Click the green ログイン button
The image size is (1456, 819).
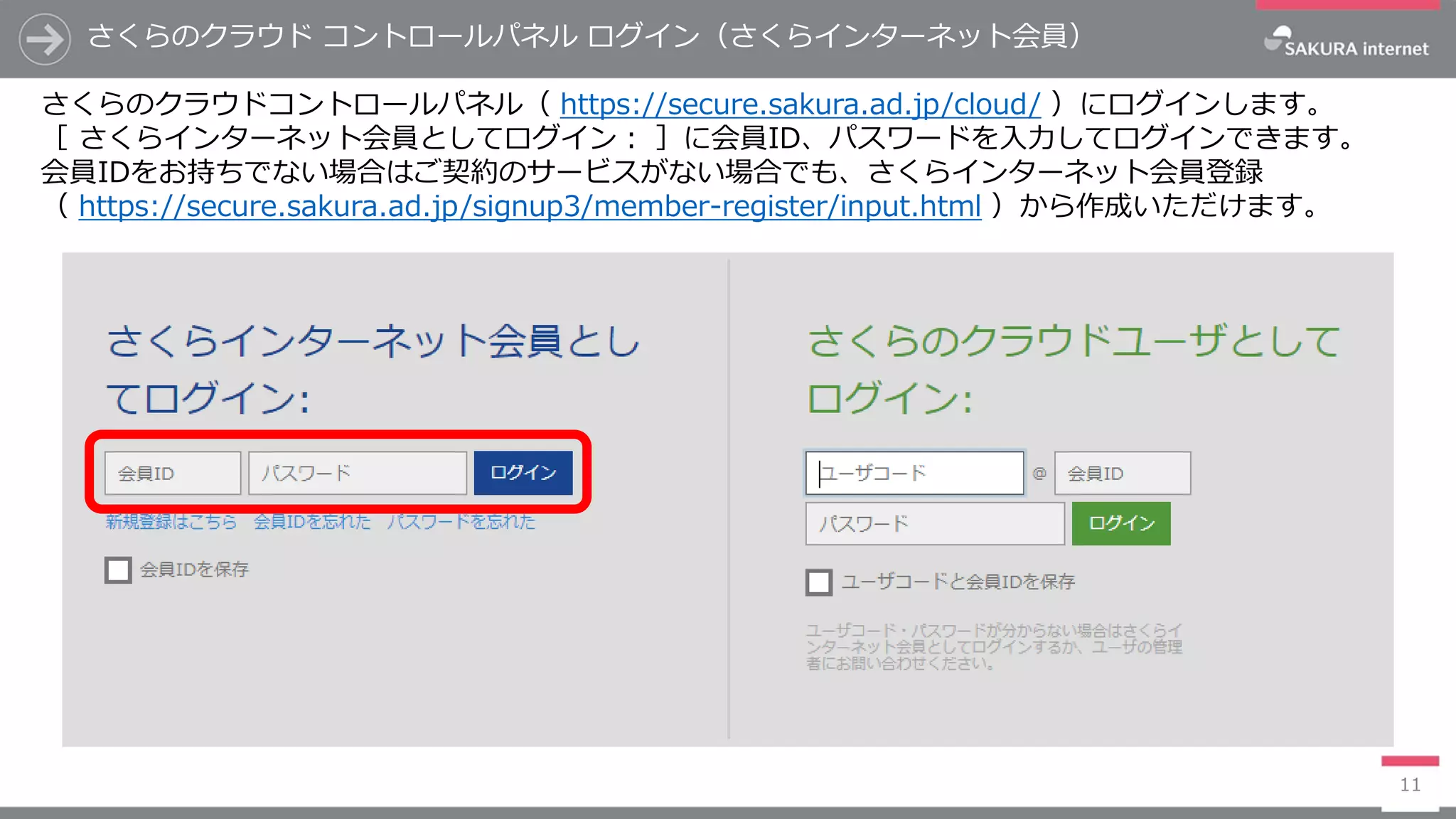[1121, 524]
